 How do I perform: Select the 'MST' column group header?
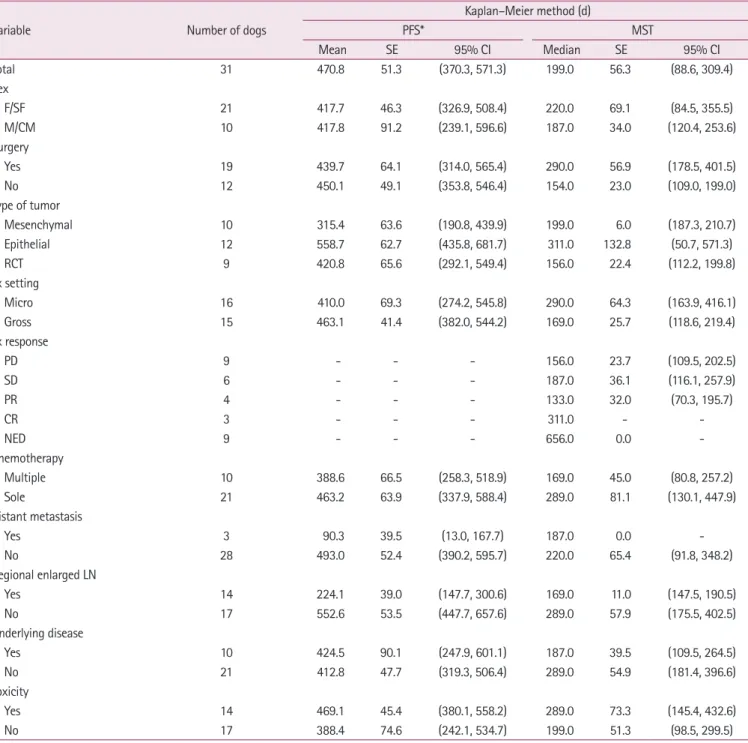tap(642, 31)
